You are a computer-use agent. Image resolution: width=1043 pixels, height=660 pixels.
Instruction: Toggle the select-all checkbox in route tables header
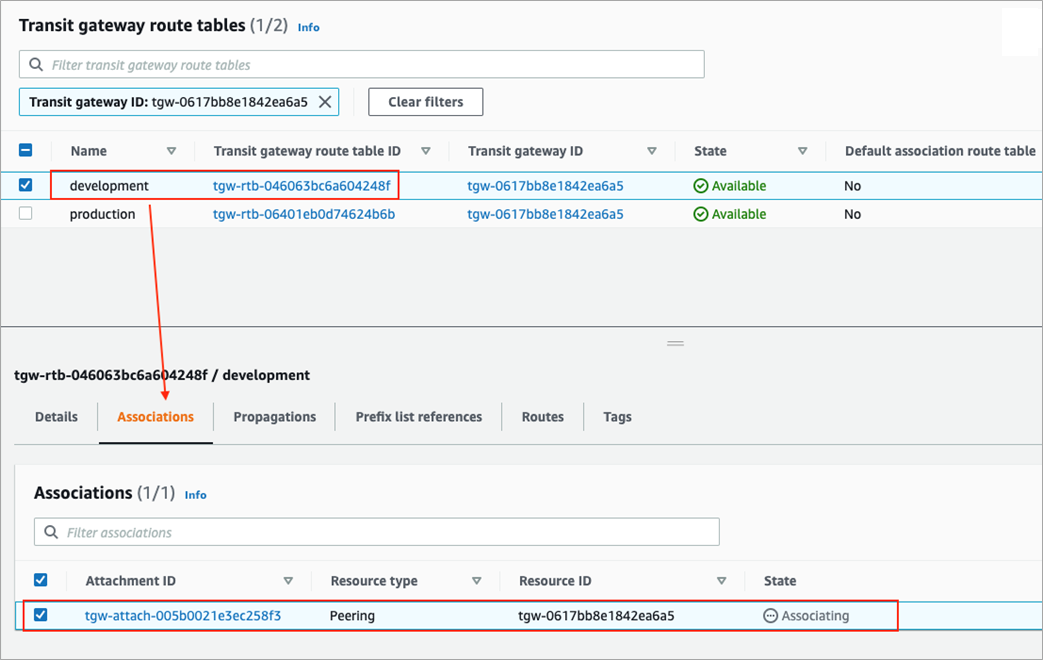(x=26, y=150)
